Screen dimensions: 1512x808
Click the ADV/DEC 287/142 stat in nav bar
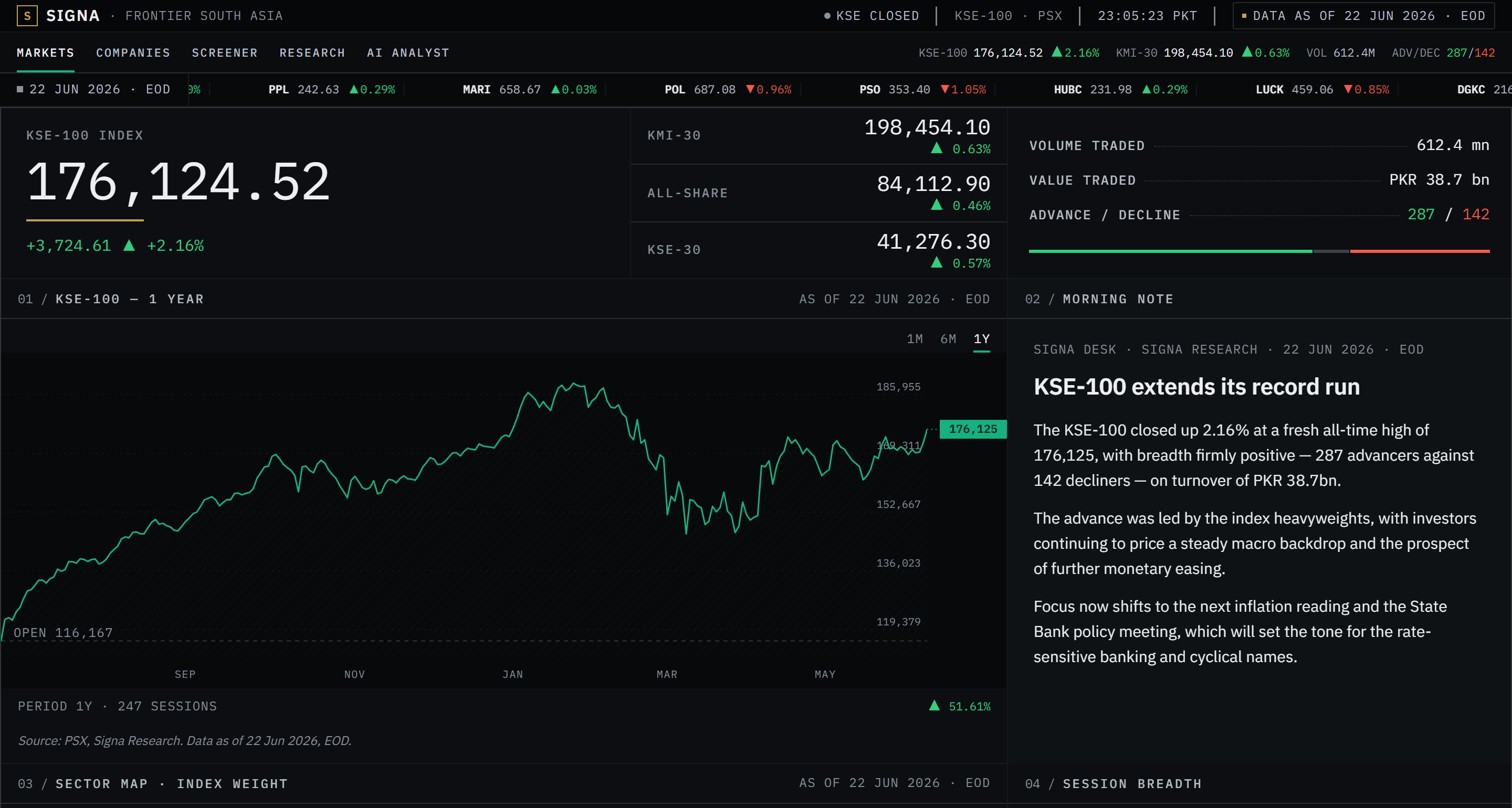tap(1443, 53)
